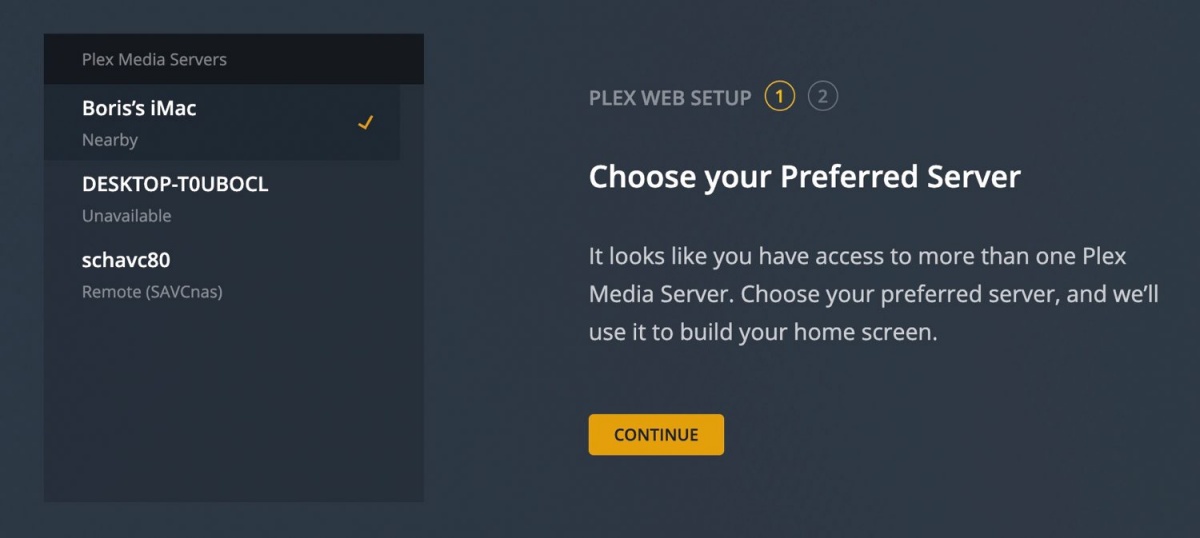Viewport: 1200px width, 538px height.
Task: Go to setup step 1 circle
Action: (779, 96)
